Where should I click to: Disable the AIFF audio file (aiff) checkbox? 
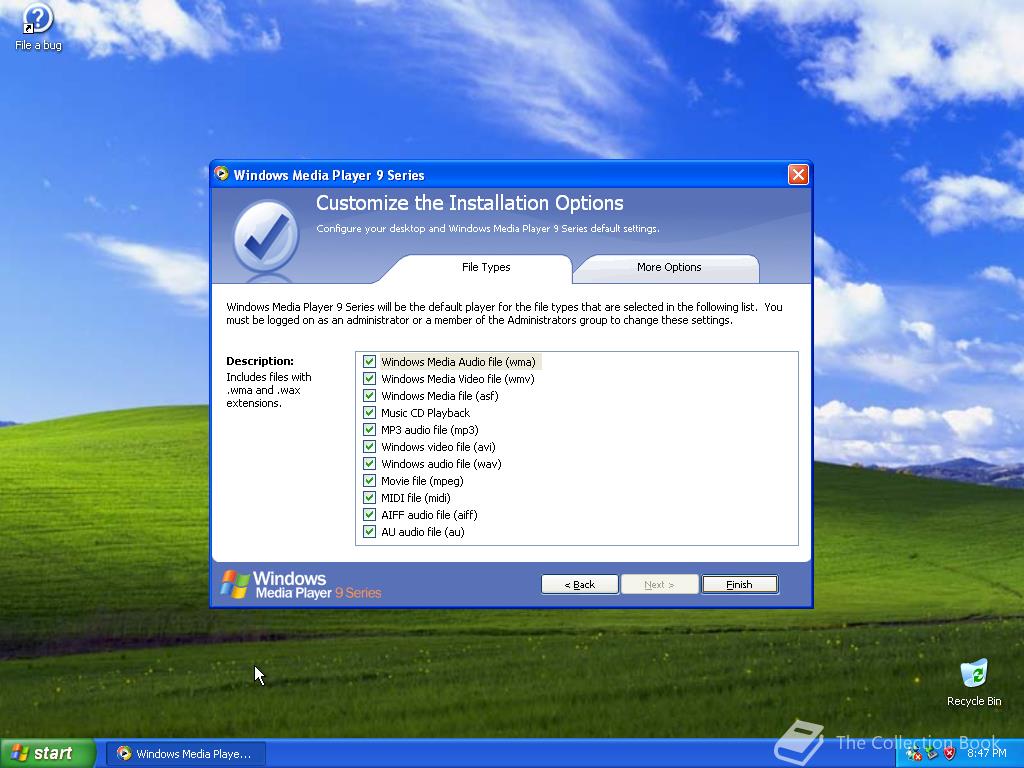[370, 515]
